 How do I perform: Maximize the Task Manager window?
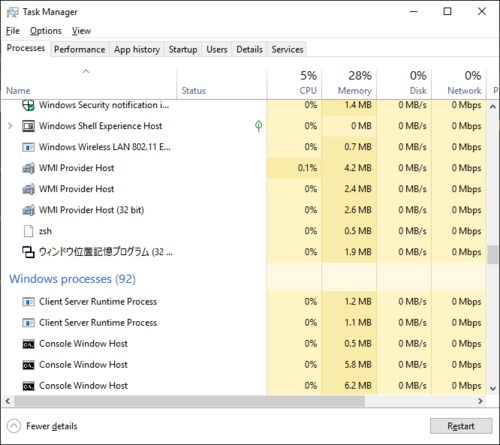(447, 12)
